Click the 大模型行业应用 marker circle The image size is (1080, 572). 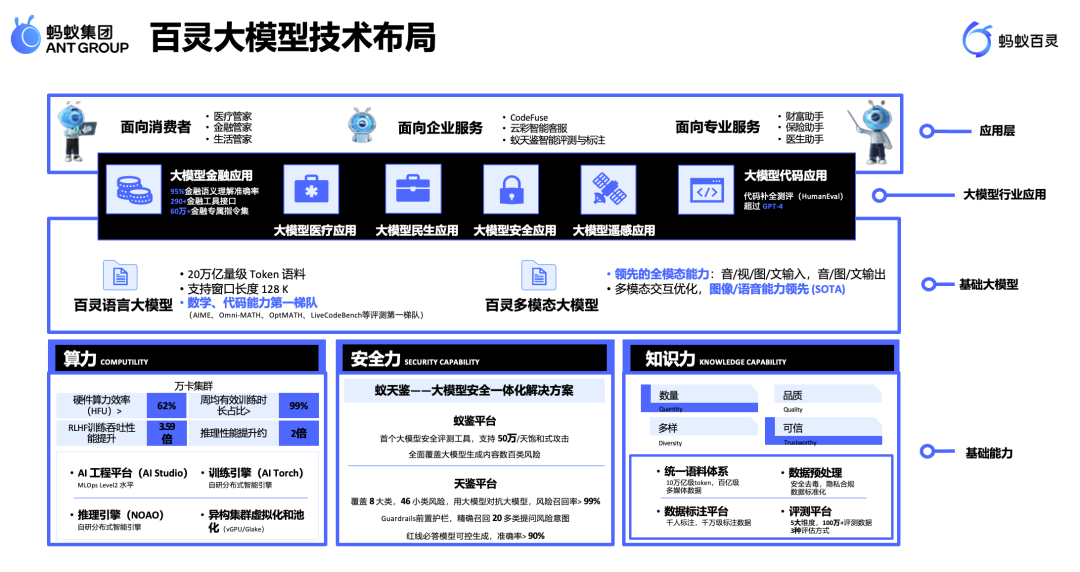[x=879, y=196]
